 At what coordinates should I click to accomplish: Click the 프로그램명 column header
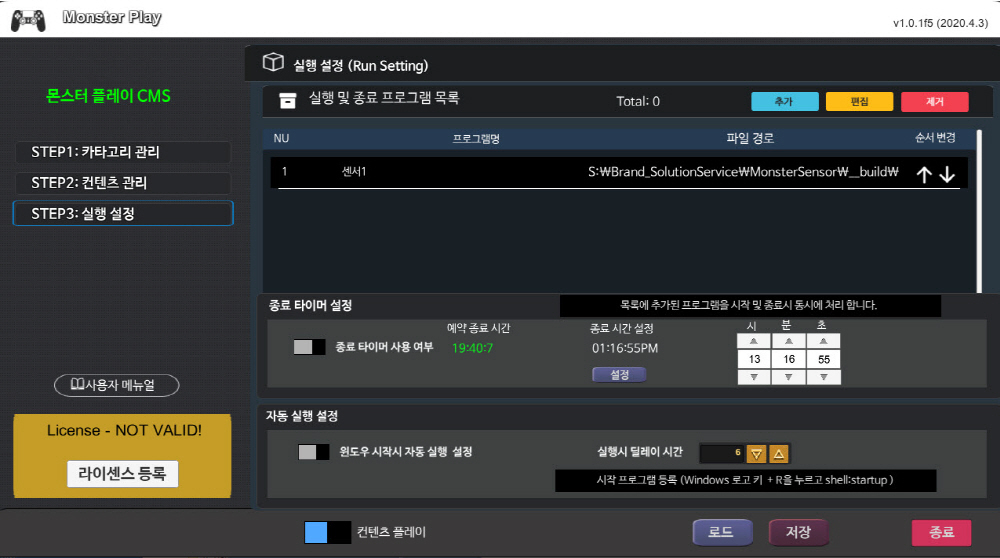click(x=476, y=139)
